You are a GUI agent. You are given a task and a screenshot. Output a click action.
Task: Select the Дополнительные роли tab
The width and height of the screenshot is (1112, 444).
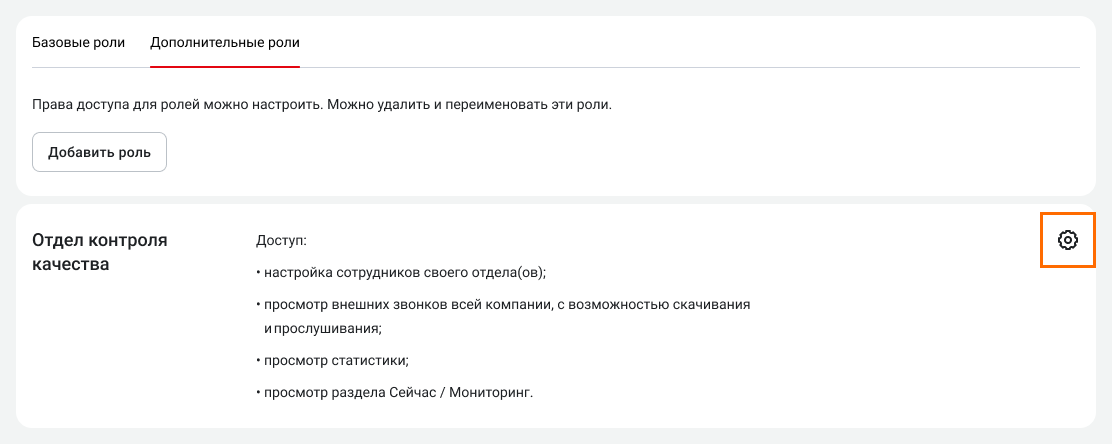click(225, 43)
